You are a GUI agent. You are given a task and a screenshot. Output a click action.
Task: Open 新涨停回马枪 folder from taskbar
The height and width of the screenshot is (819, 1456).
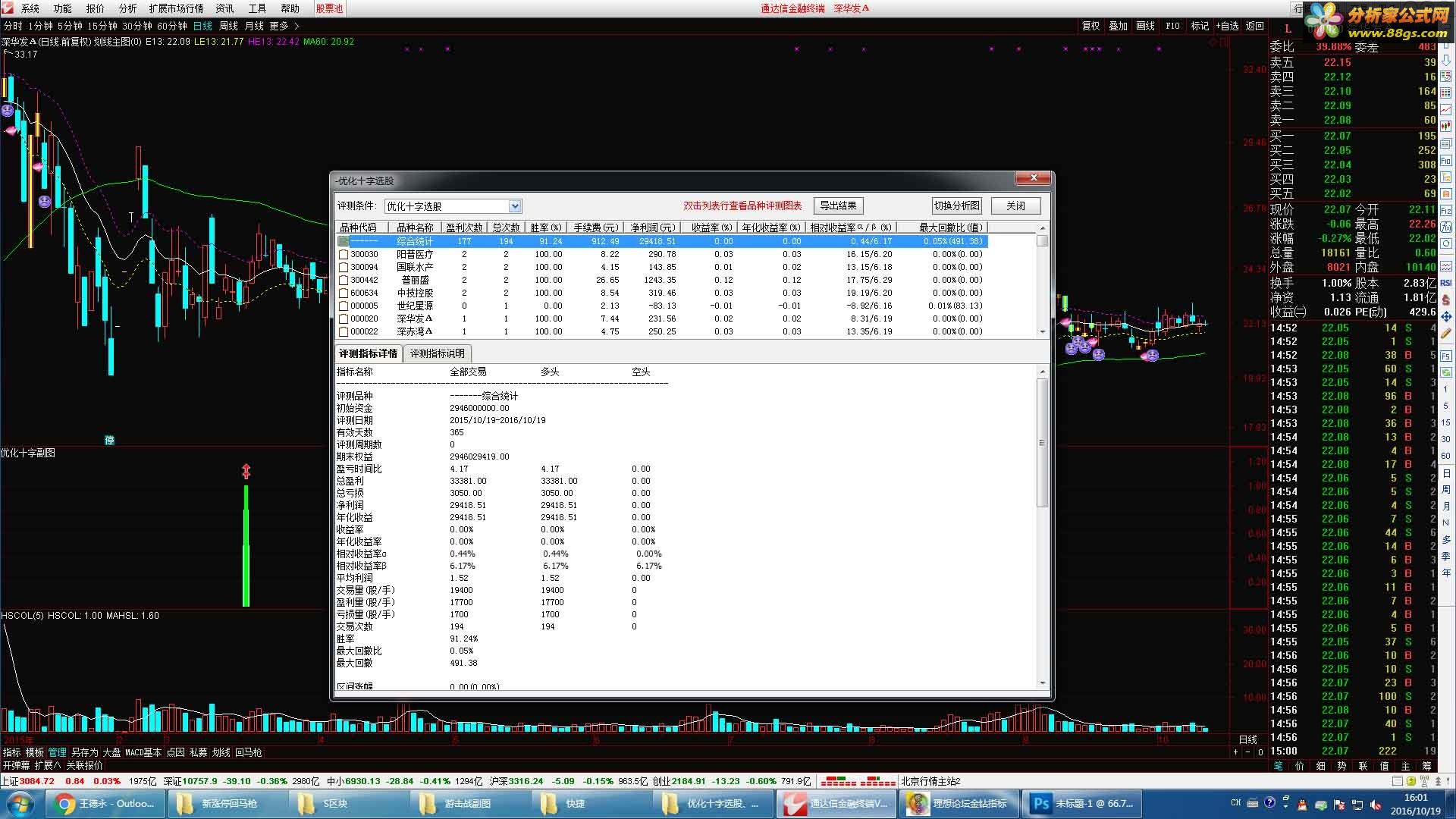pyautogui.click(x=226, y=804)
